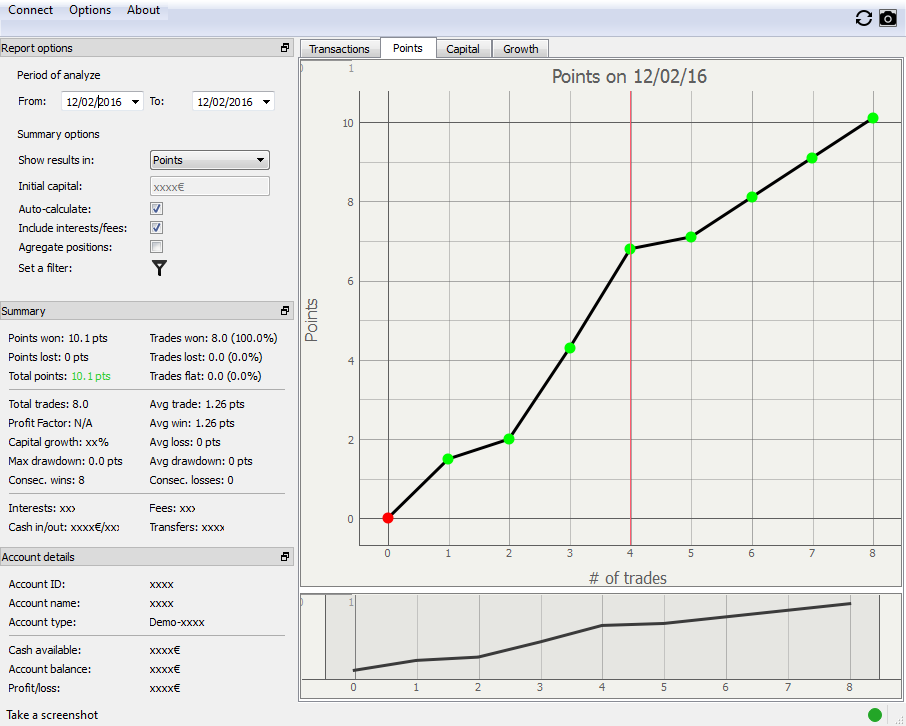Click the green data point at trade 4
906x726 pixels.
pos(630,249)
